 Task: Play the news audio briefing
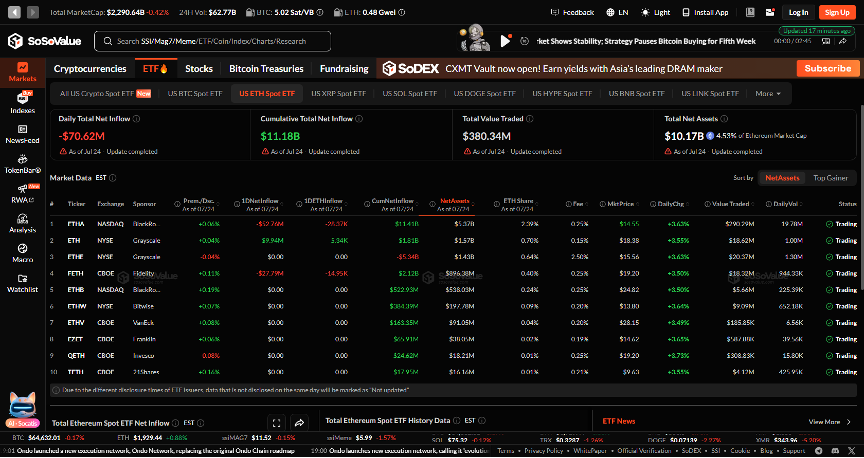pyautogui.click(x=505, y=41)
